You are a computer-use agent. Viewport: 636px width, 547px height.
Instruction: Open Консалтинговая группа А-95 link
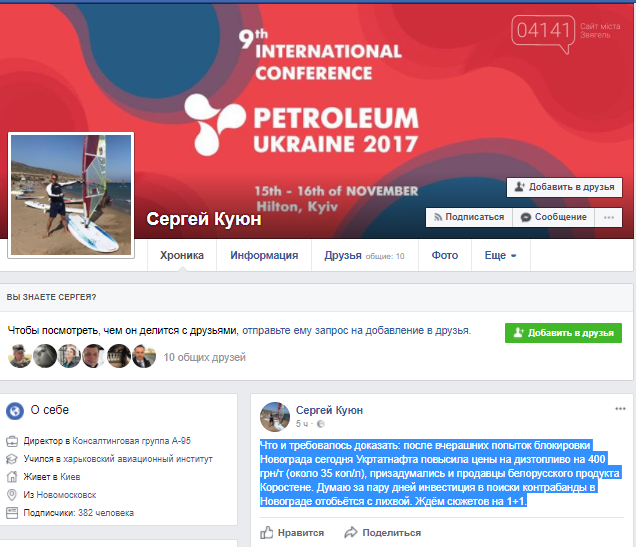coord(131,441)
